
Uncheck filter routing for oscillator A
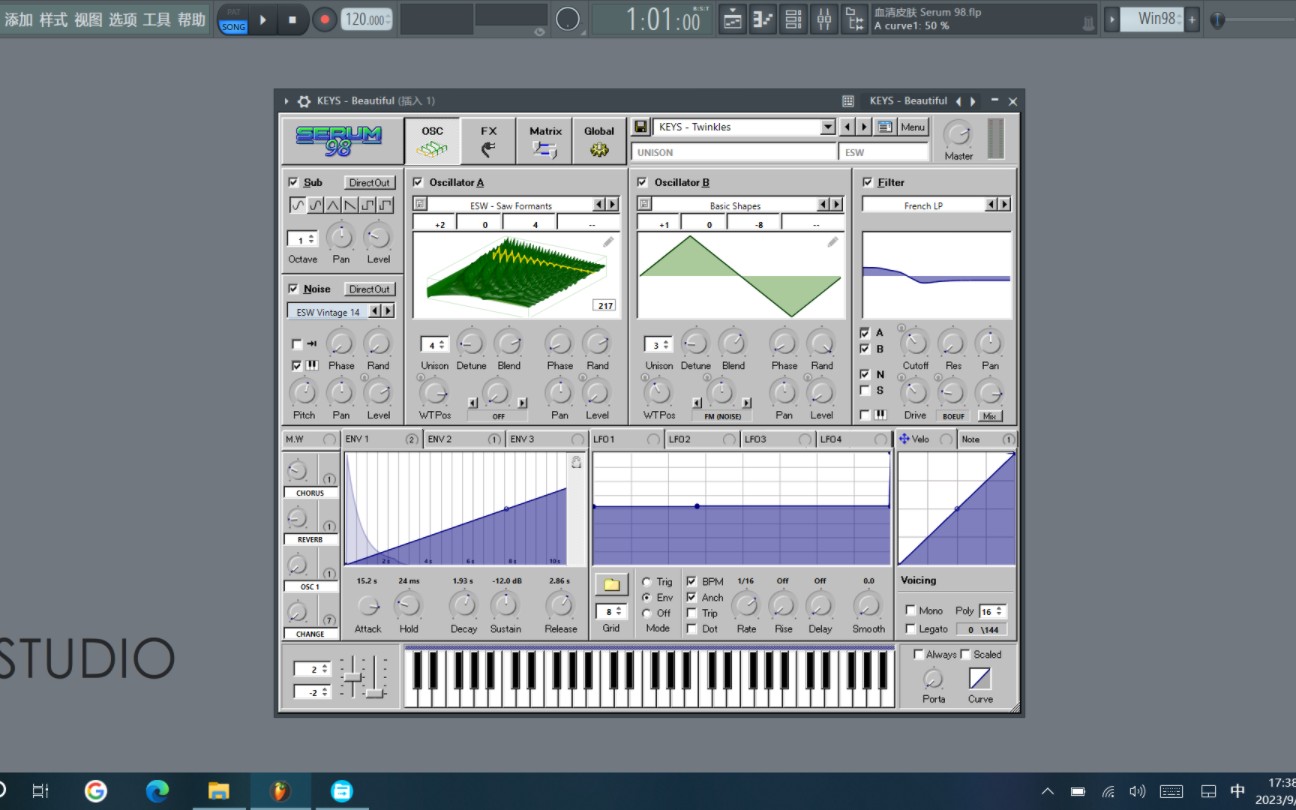tap(865, 332)
